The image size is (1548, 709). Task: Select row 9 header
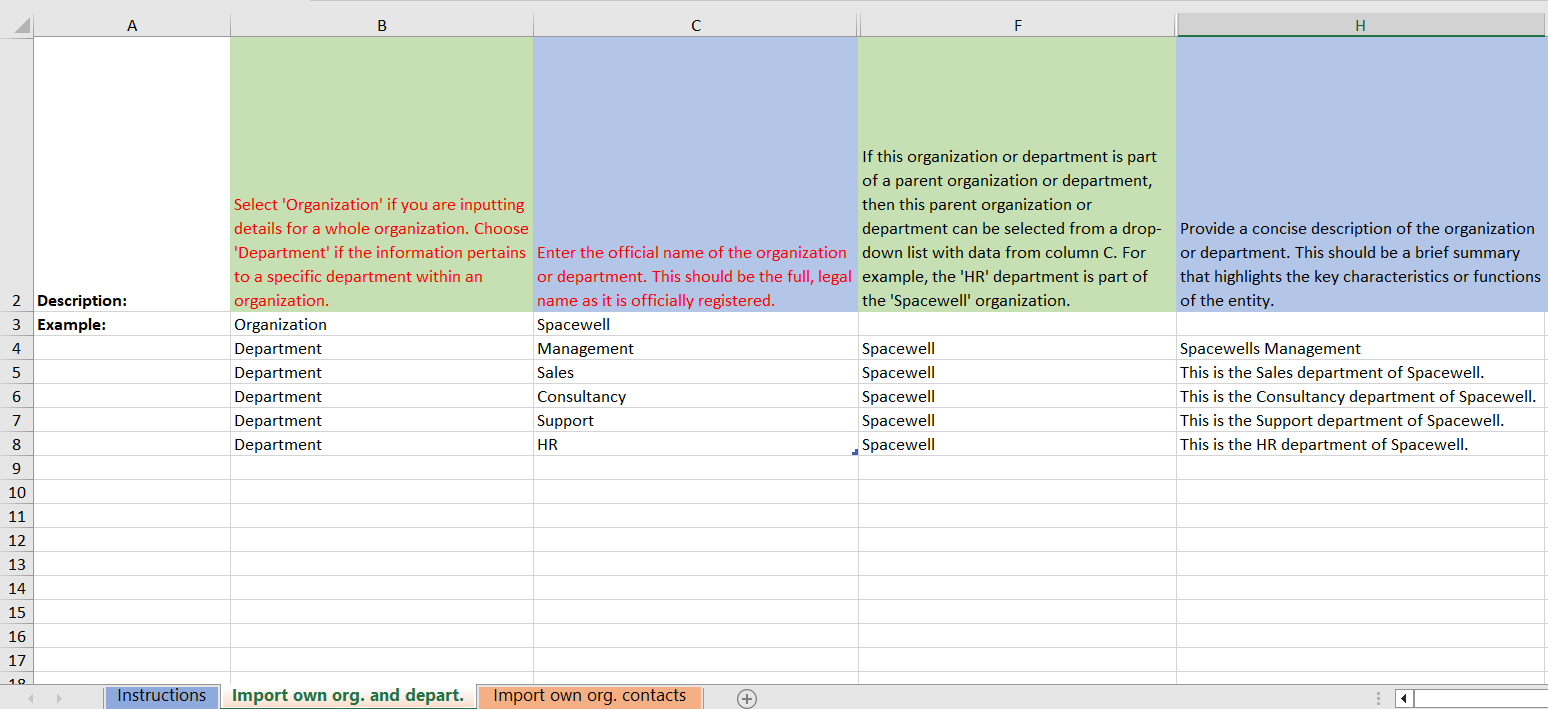(17, 468)
